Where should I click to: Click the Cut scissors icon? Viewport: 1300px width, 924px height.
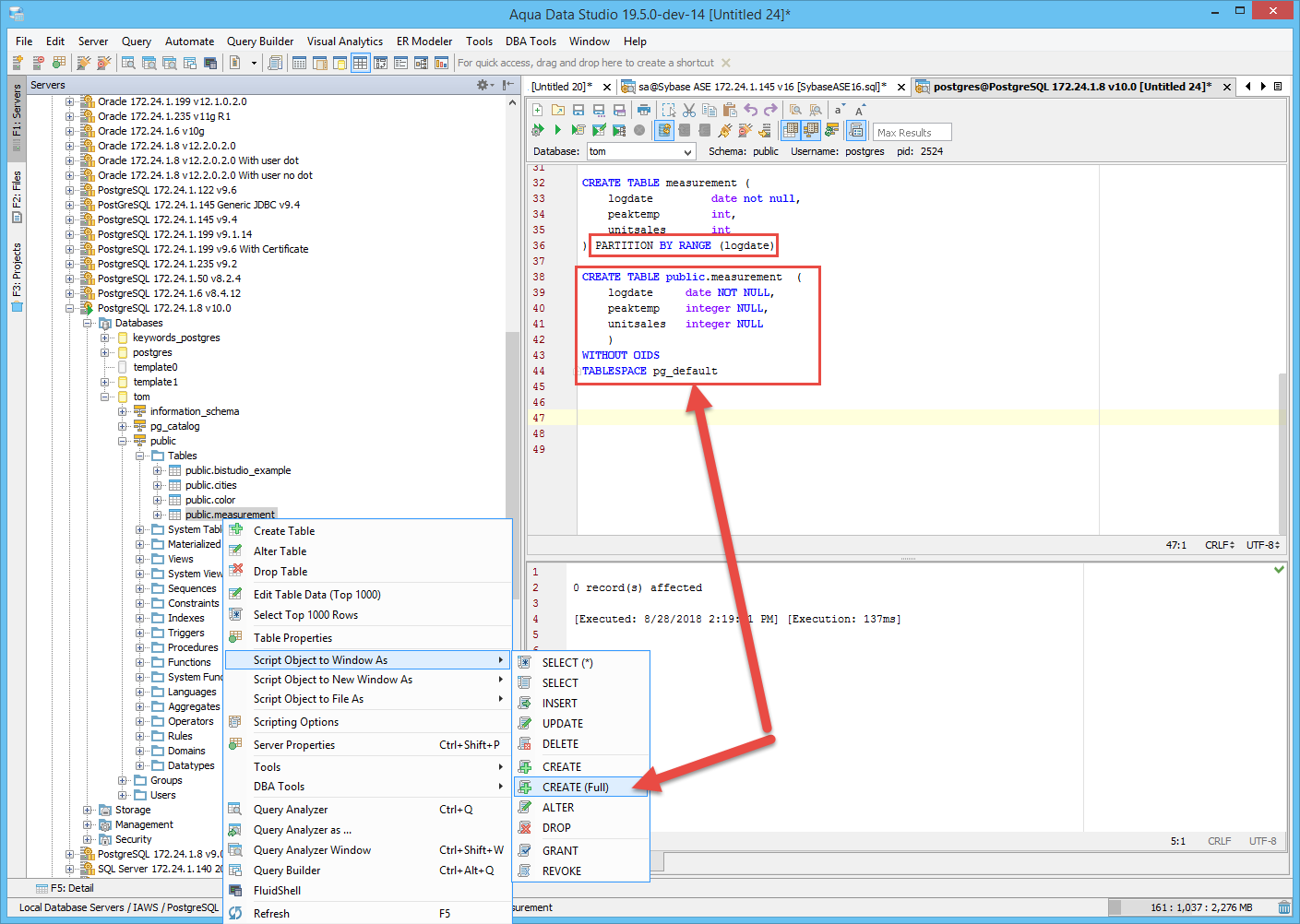pos(689,110)
